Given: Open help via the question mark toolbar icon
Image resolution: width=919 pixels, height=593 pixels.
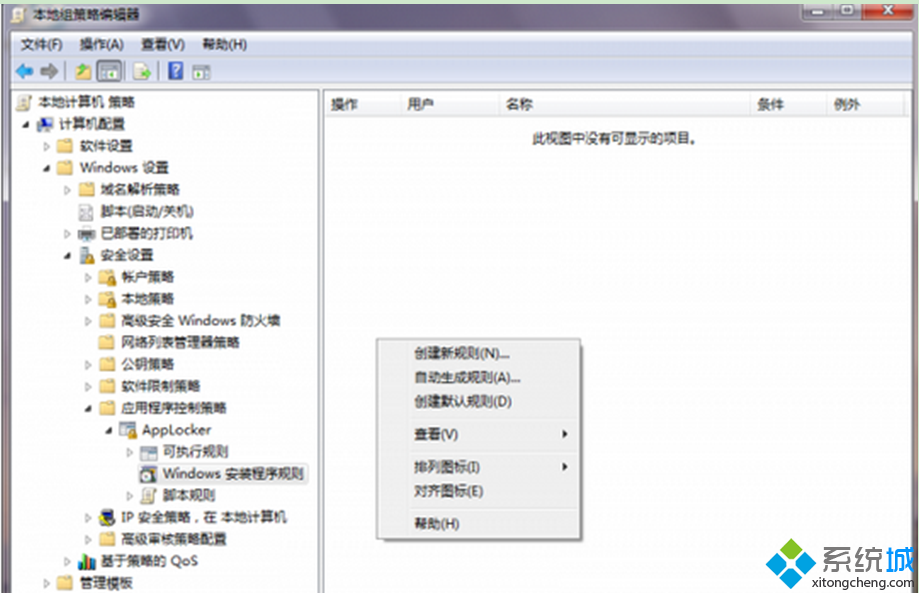Looking at the screenshot, I should click(x=176, y=70).
